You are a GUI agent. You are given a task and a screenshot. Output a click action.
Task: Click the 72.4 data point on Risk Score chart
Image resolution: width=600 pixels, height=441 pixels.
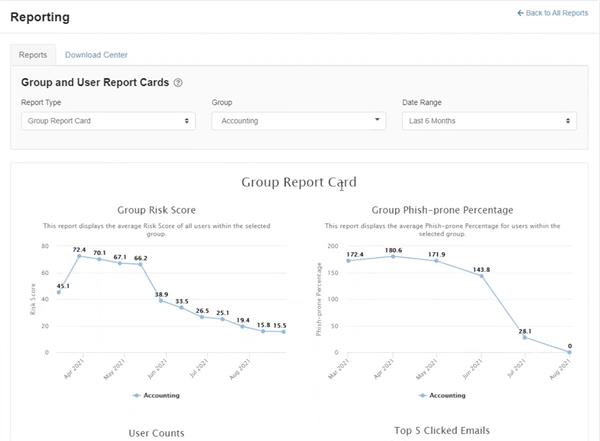pyautogui.click(x=79, y=256)
